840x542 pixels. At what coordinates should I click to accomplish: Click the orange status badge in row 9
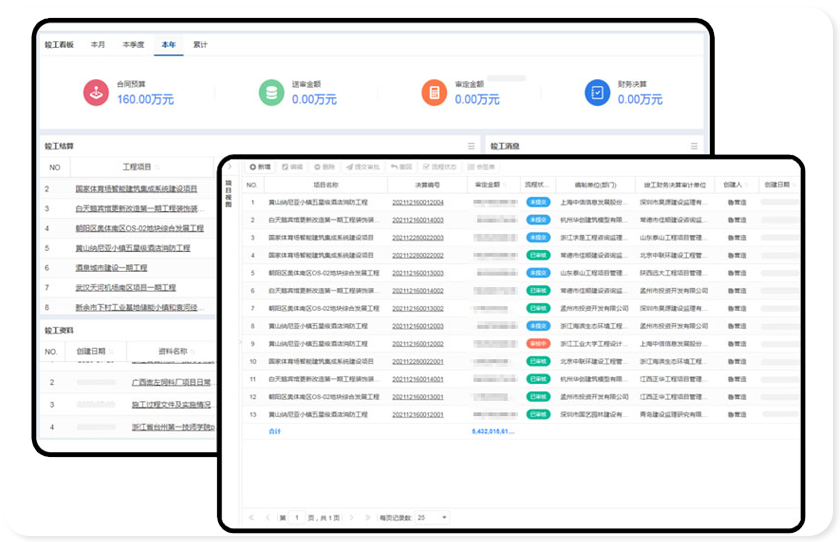point(538,343)
